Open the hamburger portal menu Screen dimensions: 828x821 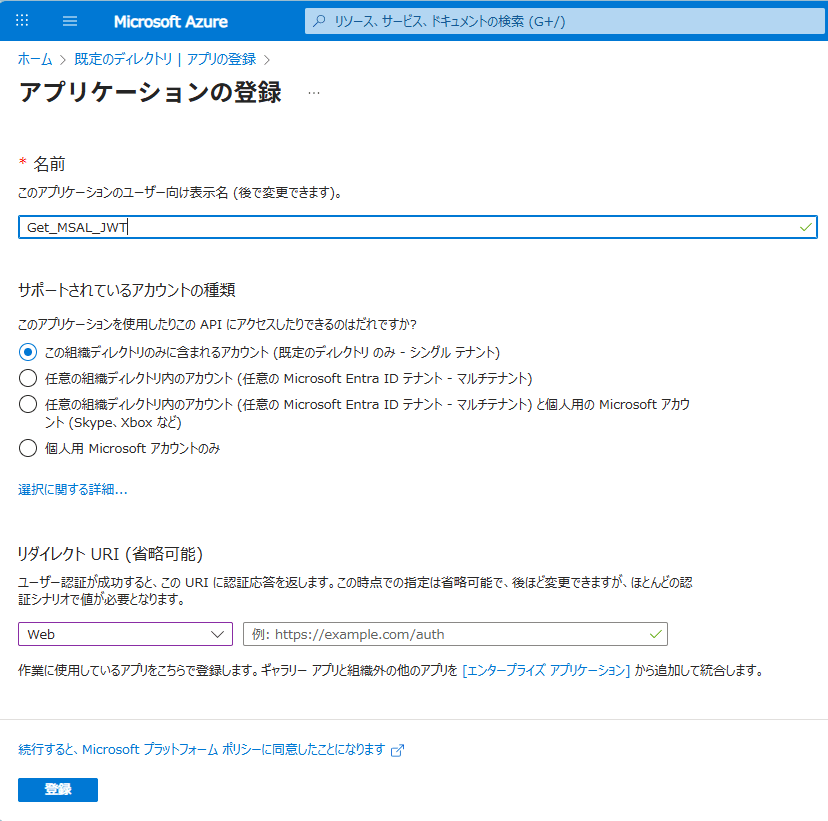point(70,21)
